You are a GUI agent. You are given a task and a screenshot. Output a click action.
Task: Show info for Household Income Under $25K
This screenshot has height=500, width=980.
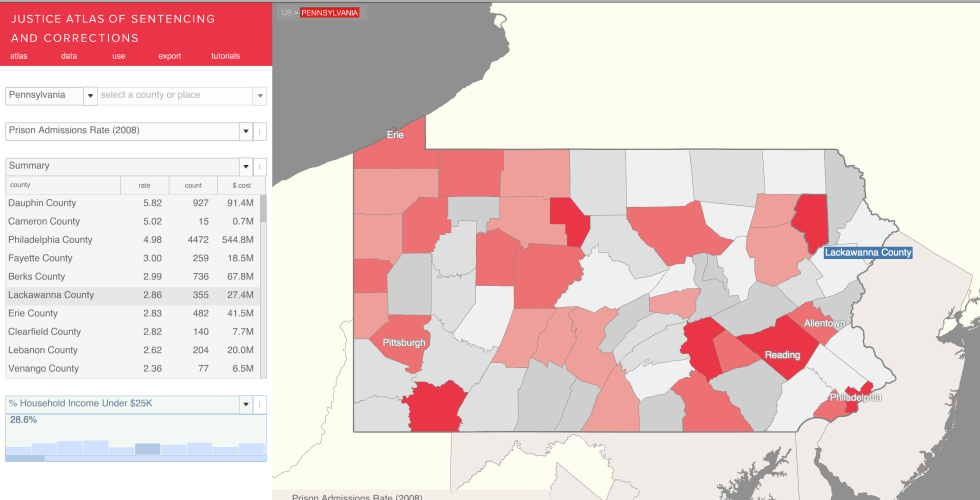260,404
